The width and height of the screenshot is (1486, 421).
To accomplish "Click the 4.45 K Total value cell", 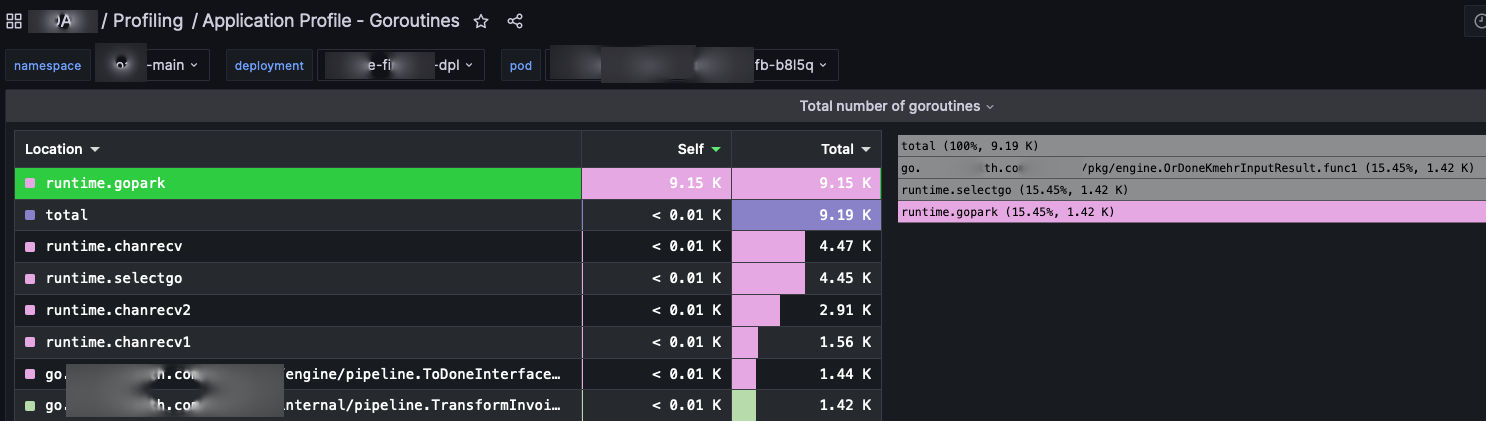I will (807, 279).
